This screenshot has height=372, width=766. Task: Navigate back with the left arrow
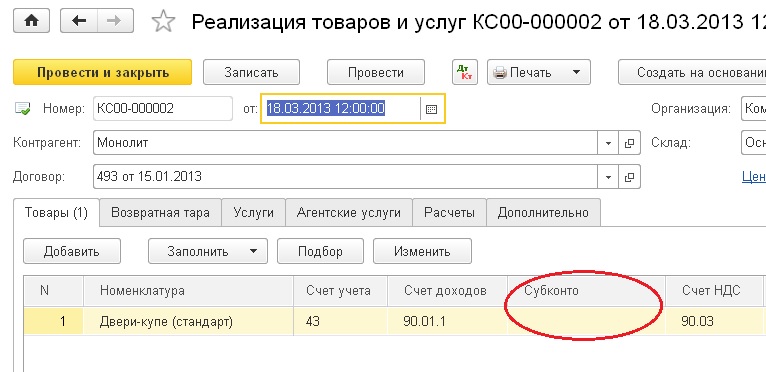pos(79,21)
